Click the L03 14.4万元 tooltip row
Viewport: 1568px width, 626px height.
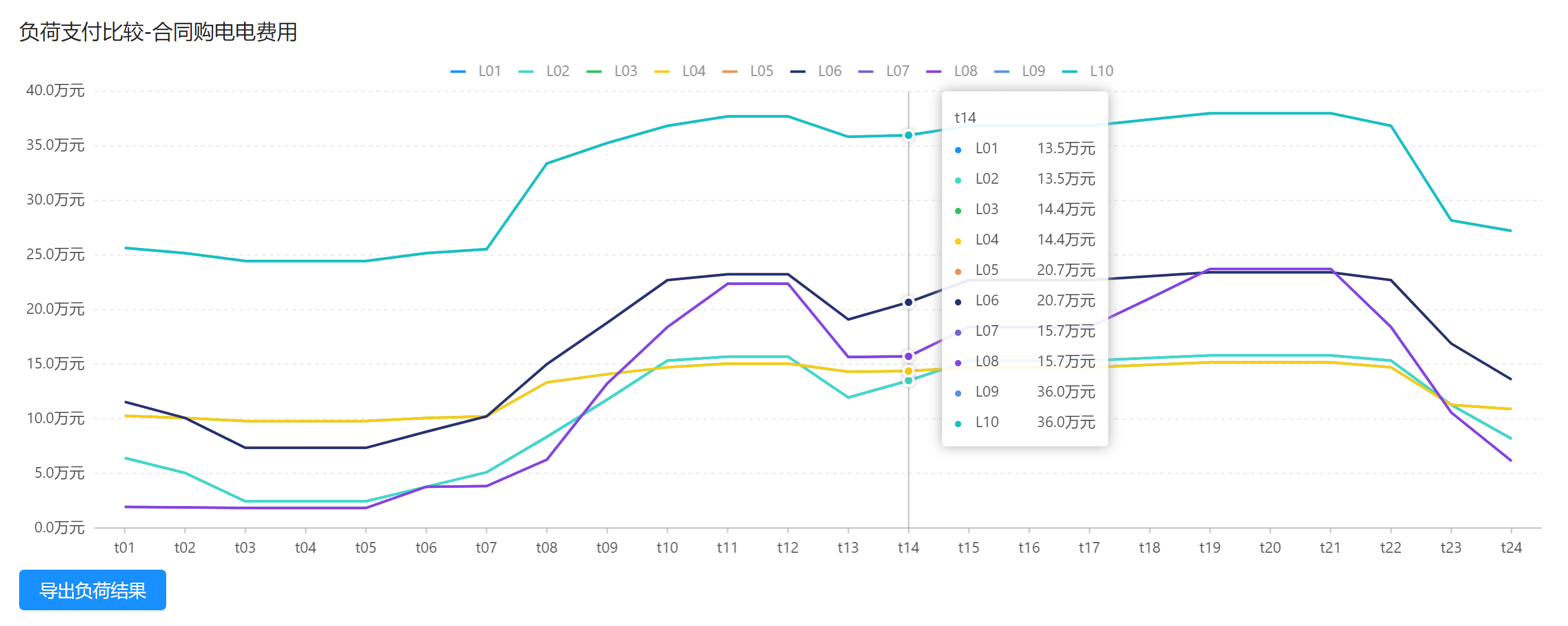pos(1025,210)
